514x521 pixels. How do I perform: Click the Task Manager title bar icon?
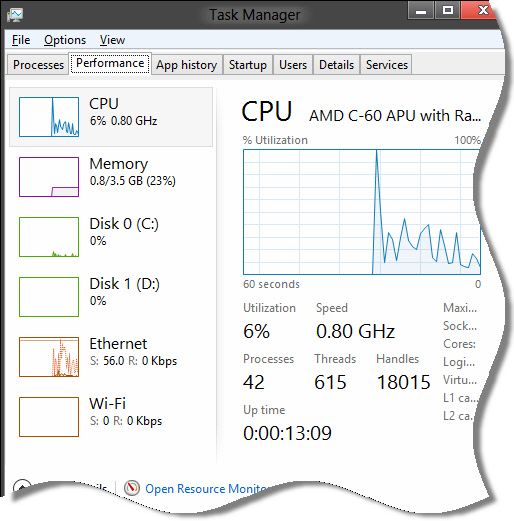coord(15,15)
